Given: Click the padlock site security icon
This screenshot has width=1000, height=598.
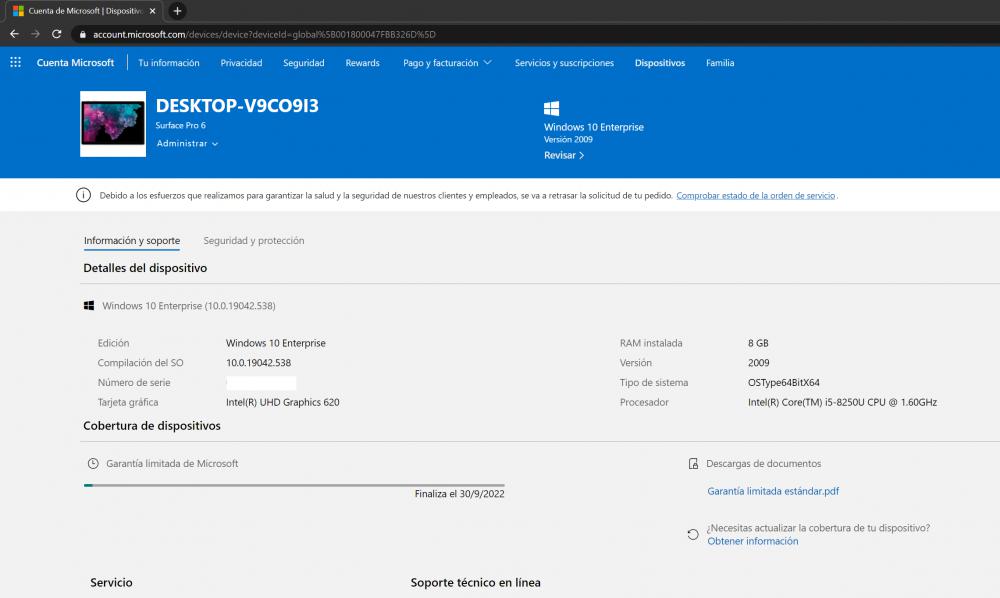Looking at the screenshot, I should (82, 34).
